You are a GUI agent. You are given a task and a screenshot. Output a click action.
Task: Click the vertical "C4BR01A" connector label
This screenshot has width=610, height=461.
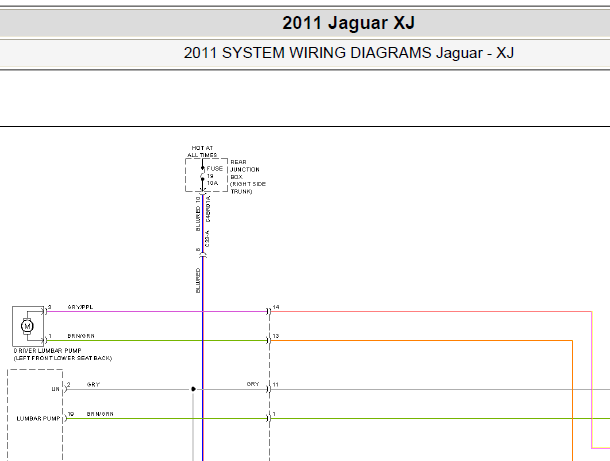click(x=208, y=209)
